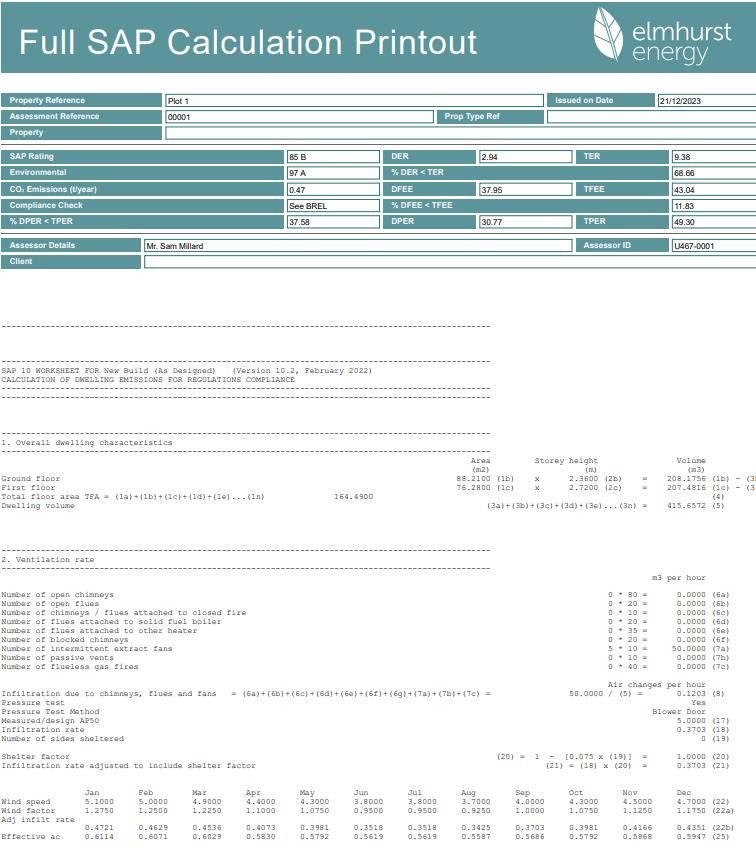756x846 pixels.
Task: Click the Assessment Reference field showing 00001
Action: pyautogui.click(x=299, y=117)
